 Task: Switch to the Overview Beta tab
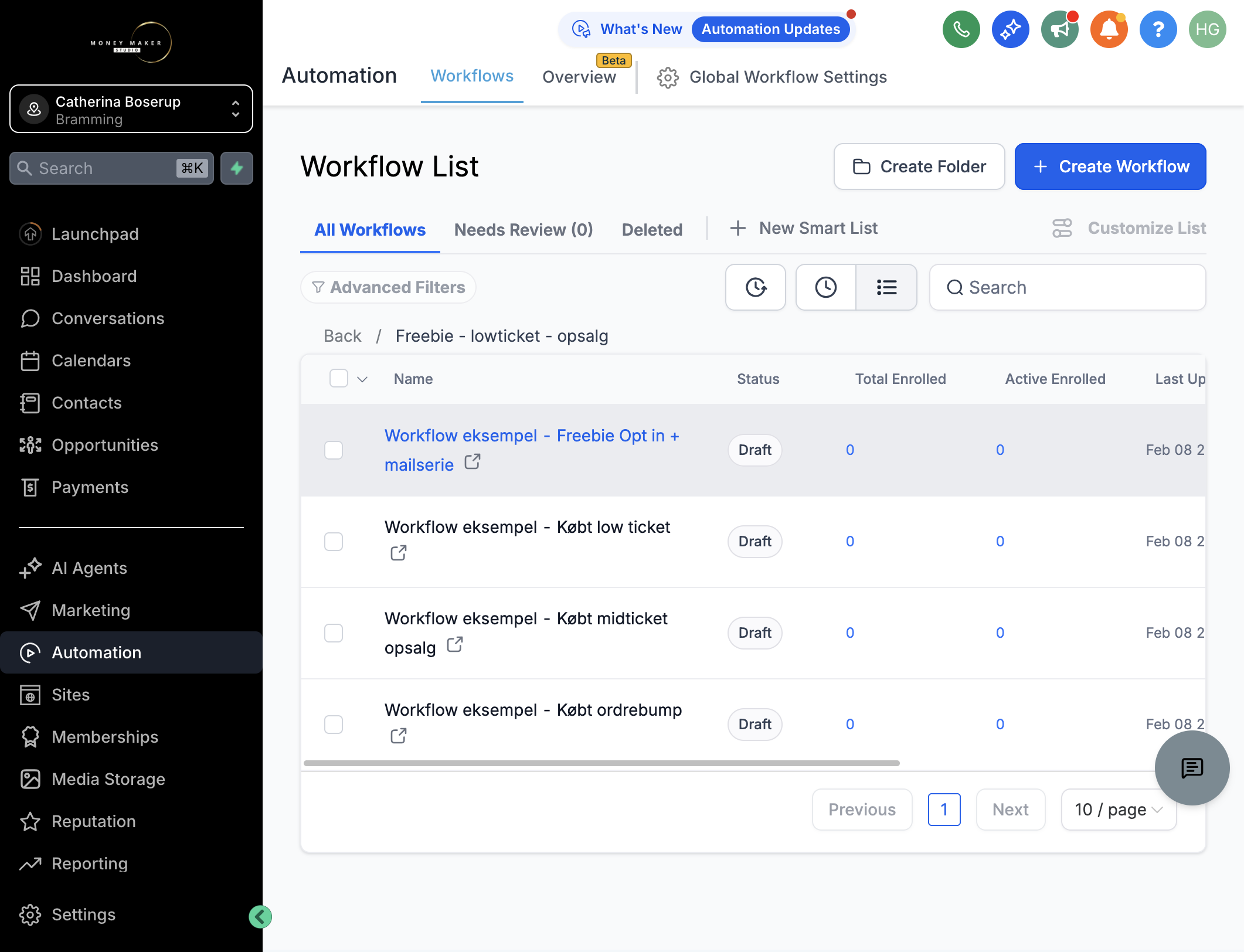tap(579, 77)
